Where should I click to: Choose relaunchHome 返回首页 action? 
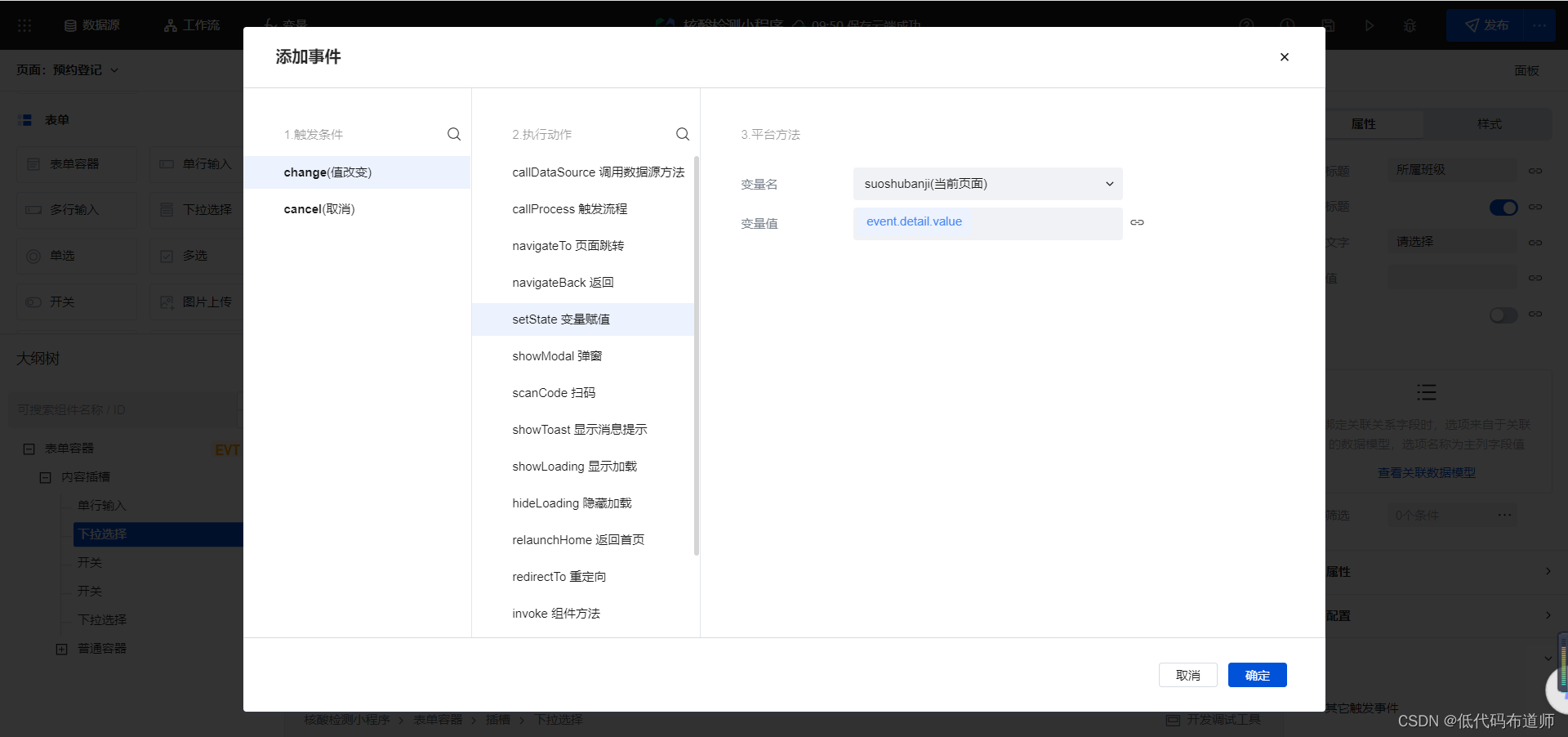(x=583, y=540)
